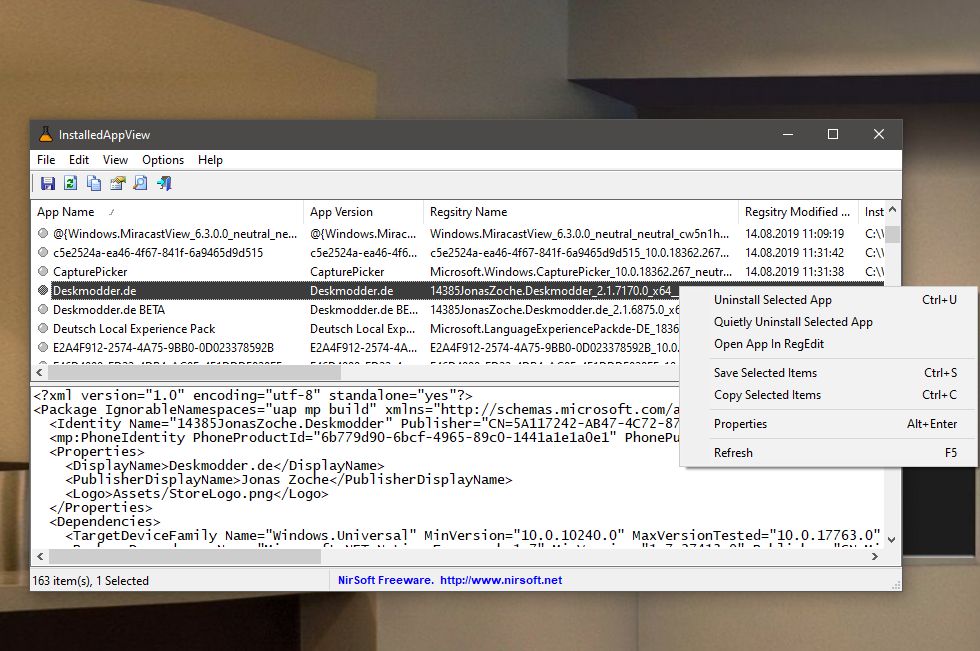
Task: Open the Options menu
Action: coord(162,160)
